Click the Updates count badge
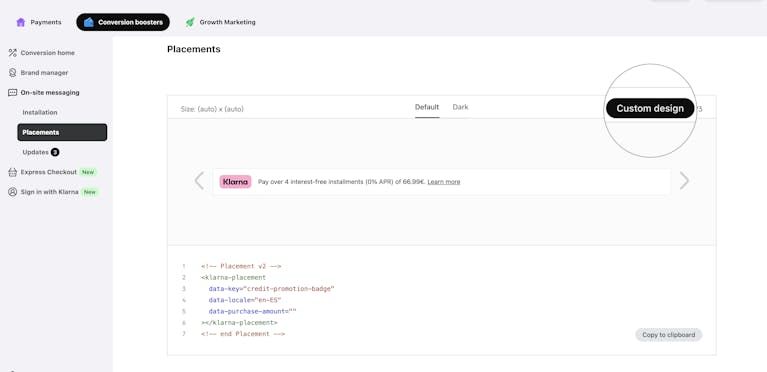767x372 pixels. coord(55,152)
